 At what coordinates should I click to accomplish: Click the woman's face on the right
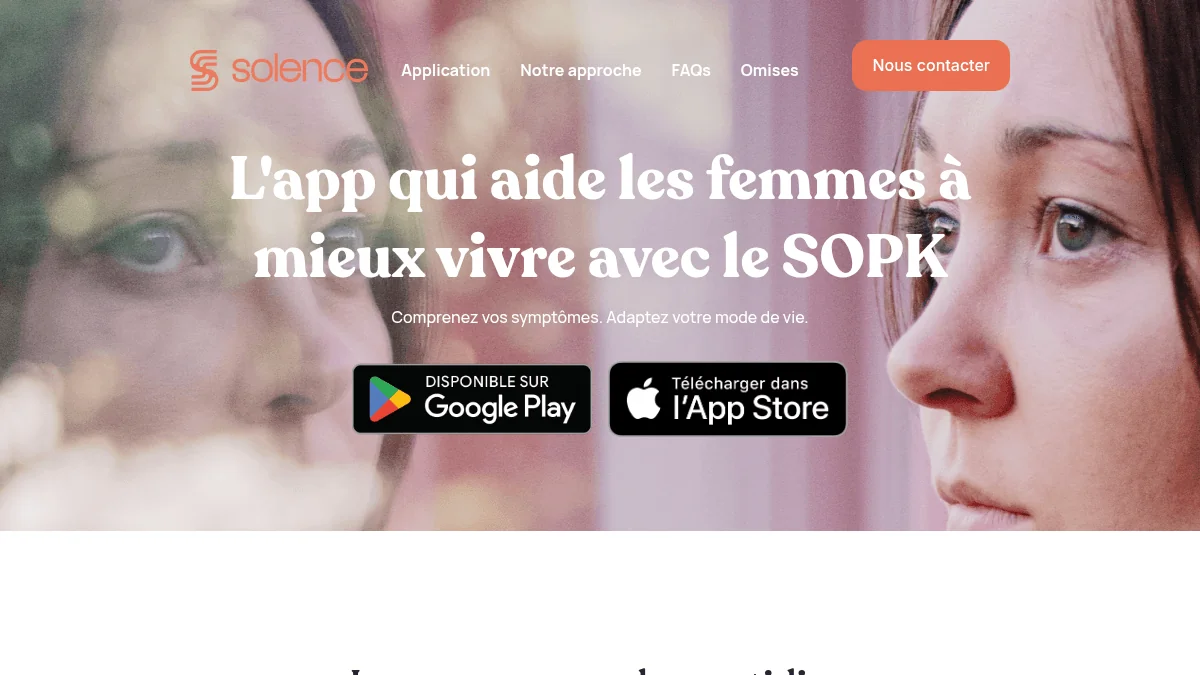pos(1040,290)
